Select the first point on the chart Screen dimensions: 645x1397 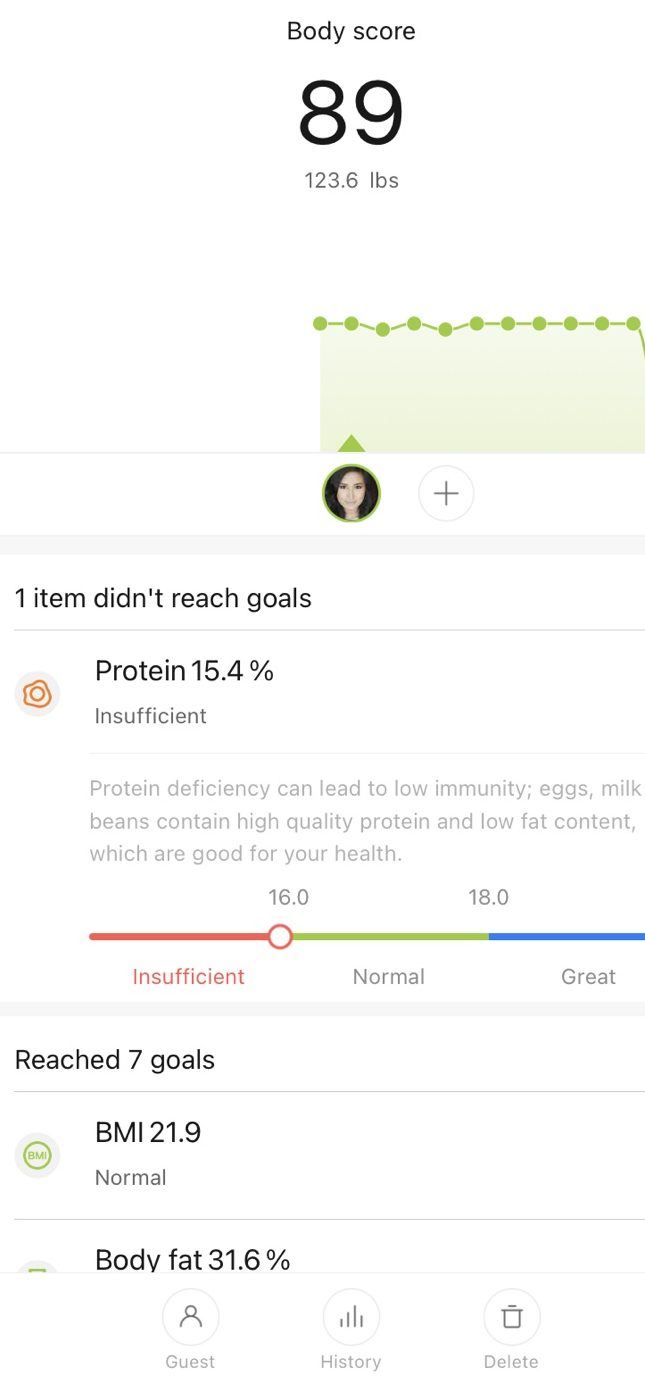pyautogui.click(x=320, y=323)
